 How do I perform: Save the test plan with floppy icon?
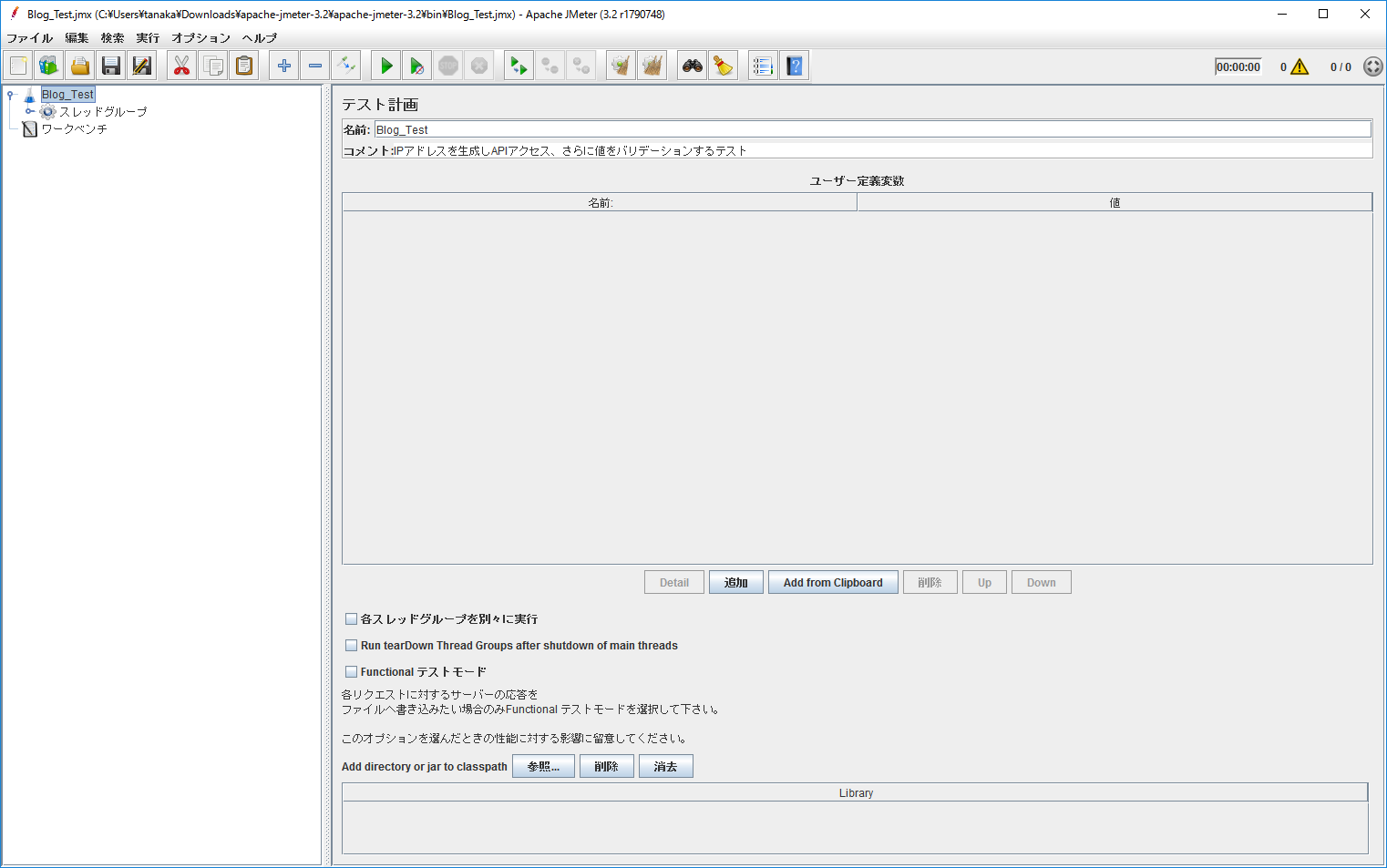tap(111, 66)
